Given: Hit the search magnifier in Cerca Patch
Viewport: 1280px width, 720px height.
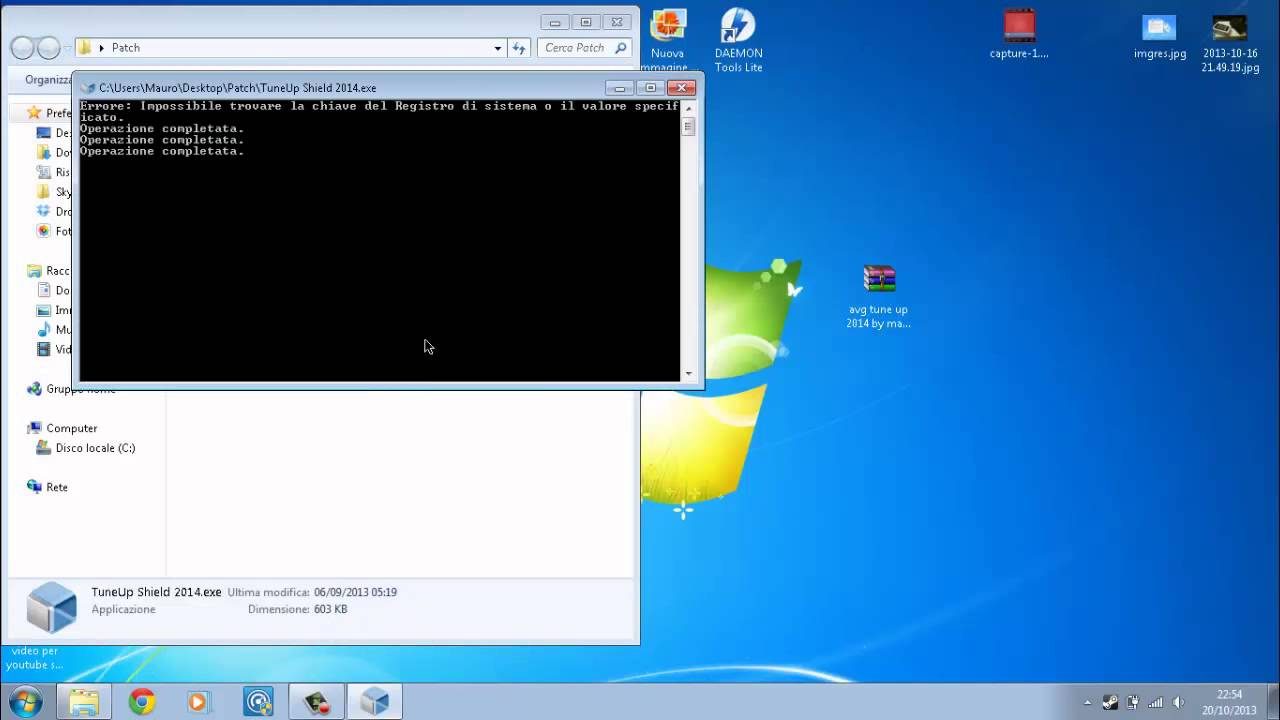Looking at the screenshot, I should pyautogui.click(x=621, y=48).
